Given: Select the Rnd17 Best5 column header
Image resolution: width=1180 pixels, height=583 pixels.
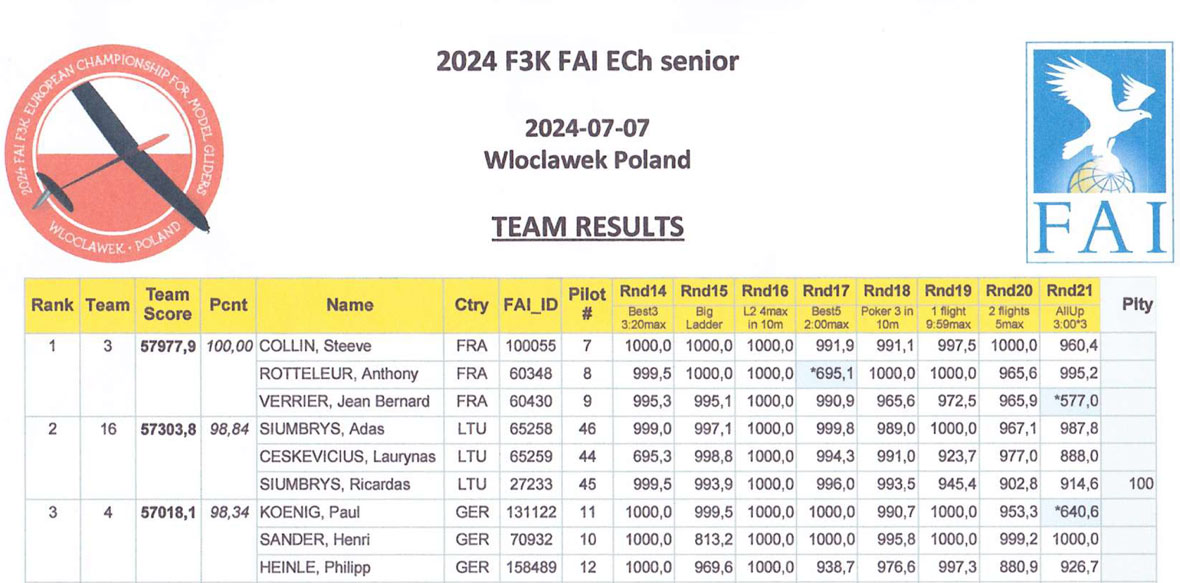Looking at the screenshot, I should 826,305.
